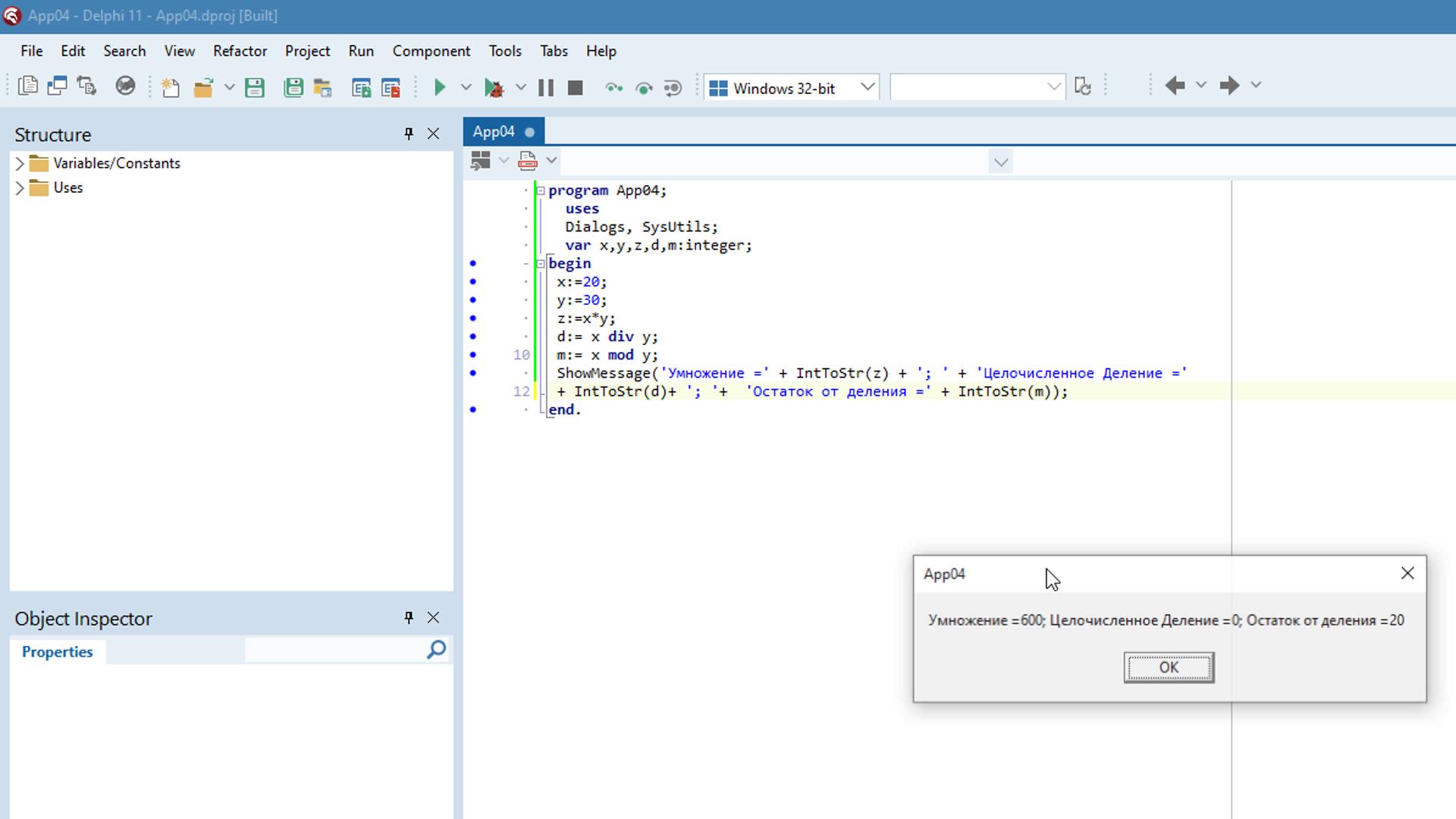
Task: Click the Remove File from Project icon
Action: (391, 87)
